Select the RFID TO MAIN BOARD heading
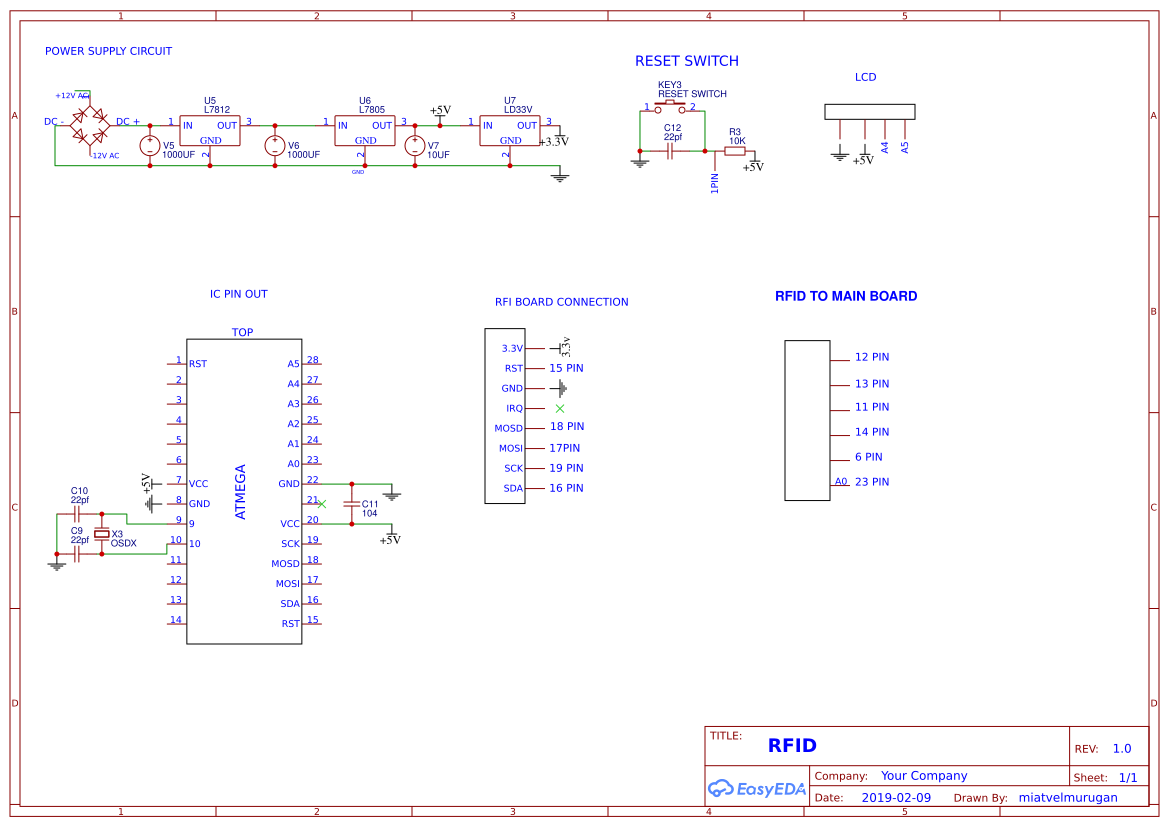Image resolution: width=1169 pixels, height=827 pixels. pyautogui.click(x=845, y=296)
